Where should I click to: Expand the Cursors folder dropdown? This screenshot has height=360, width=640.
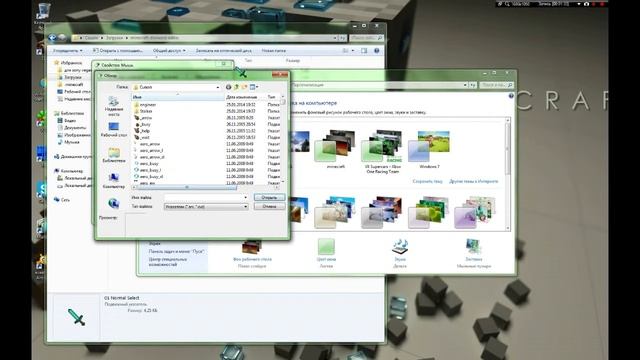(218, 87)
